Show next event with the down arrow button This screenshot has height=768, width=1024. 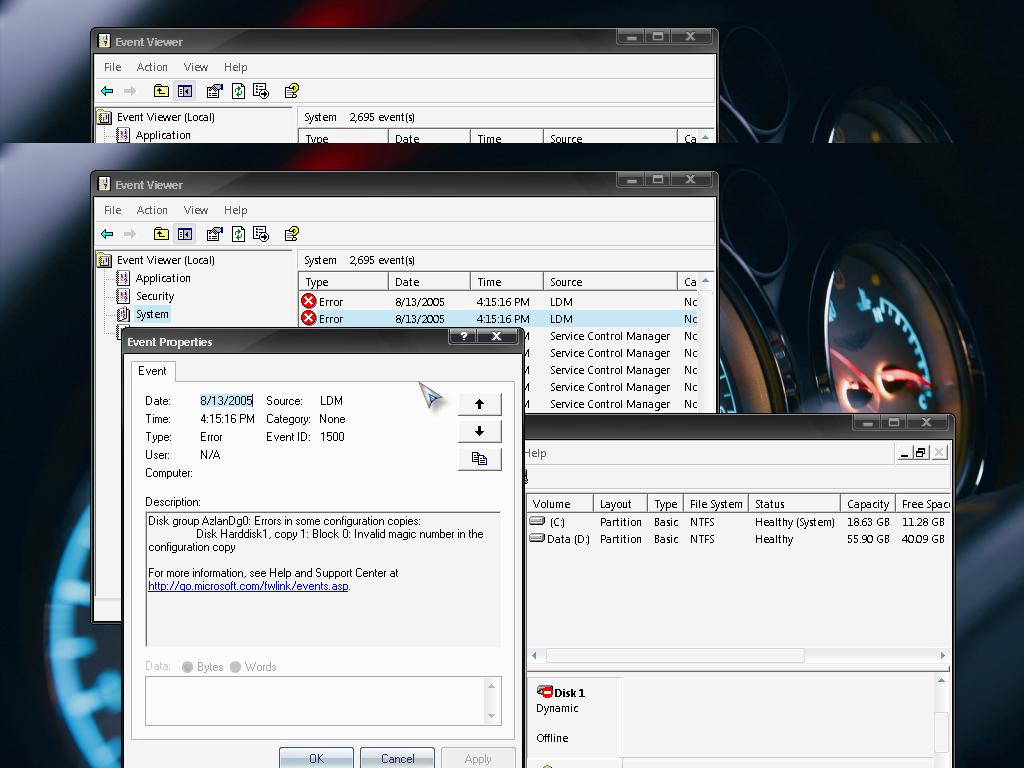coord(479,431)
